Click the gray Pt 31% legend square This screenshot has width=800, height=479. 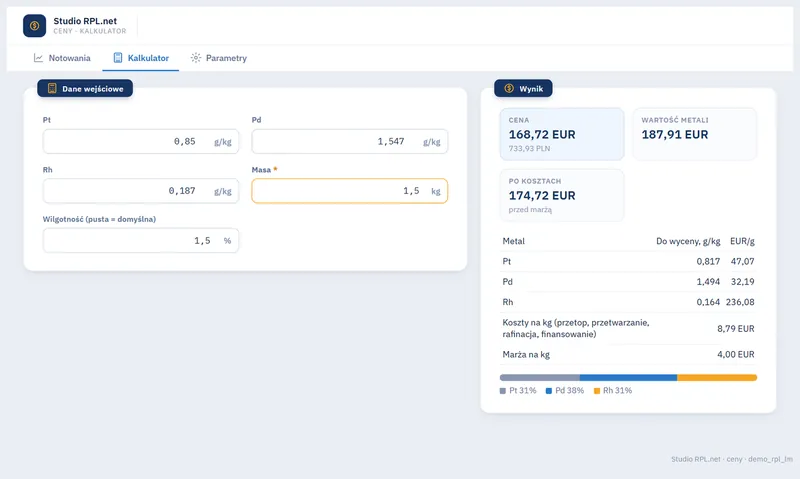(503, 391)
